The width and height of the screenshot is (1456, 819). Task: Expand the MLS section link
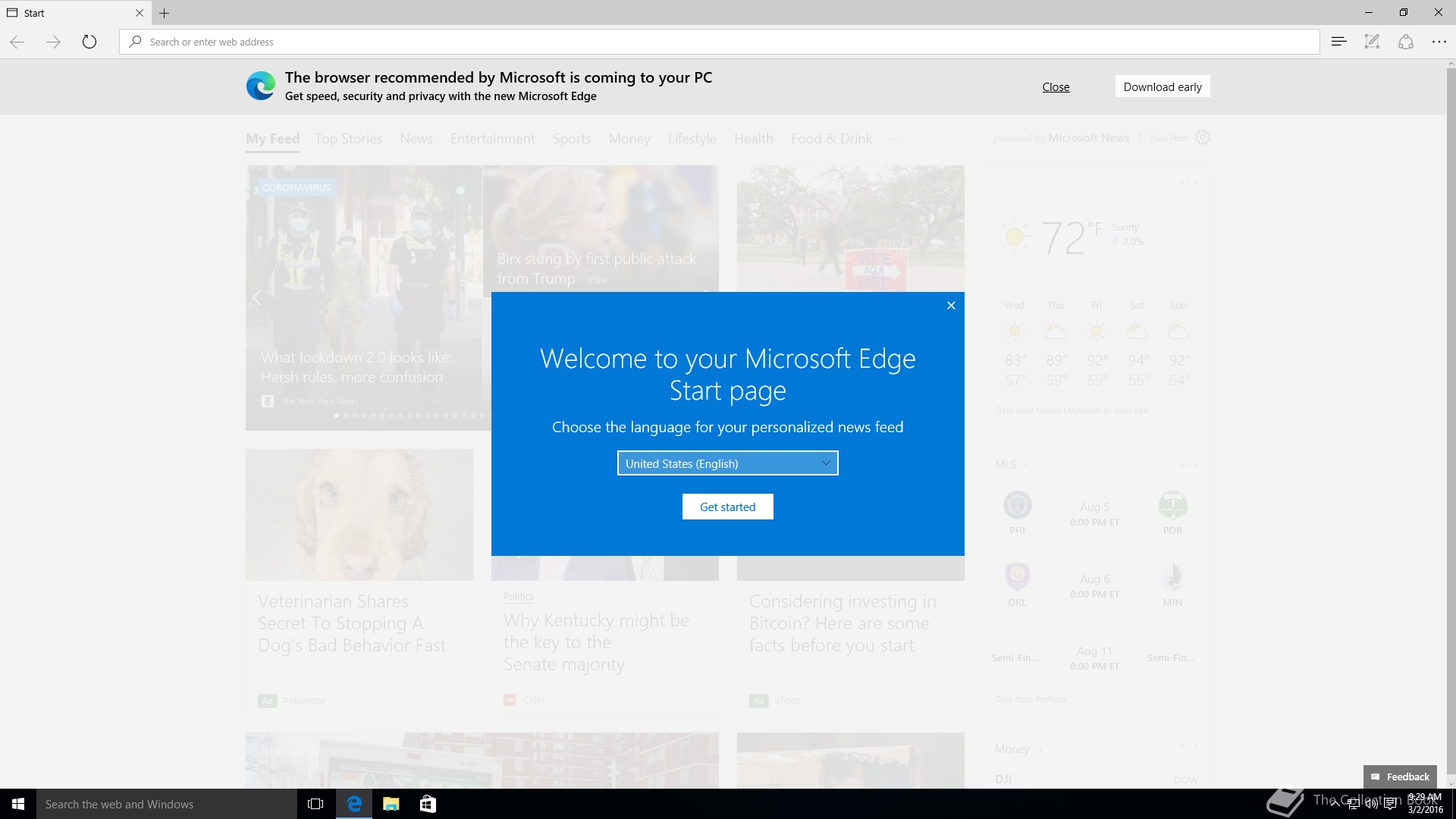click(x=1011, y=464)
